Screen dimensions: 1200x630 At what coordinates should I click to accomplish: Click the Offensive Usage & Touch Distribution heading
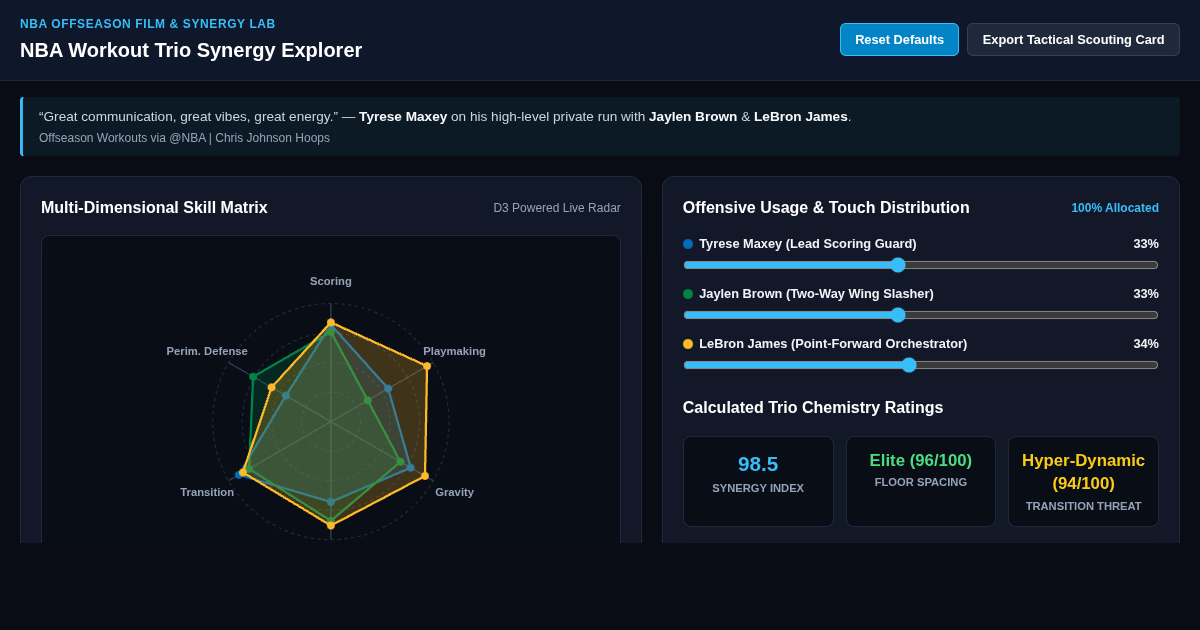(826, 208)
